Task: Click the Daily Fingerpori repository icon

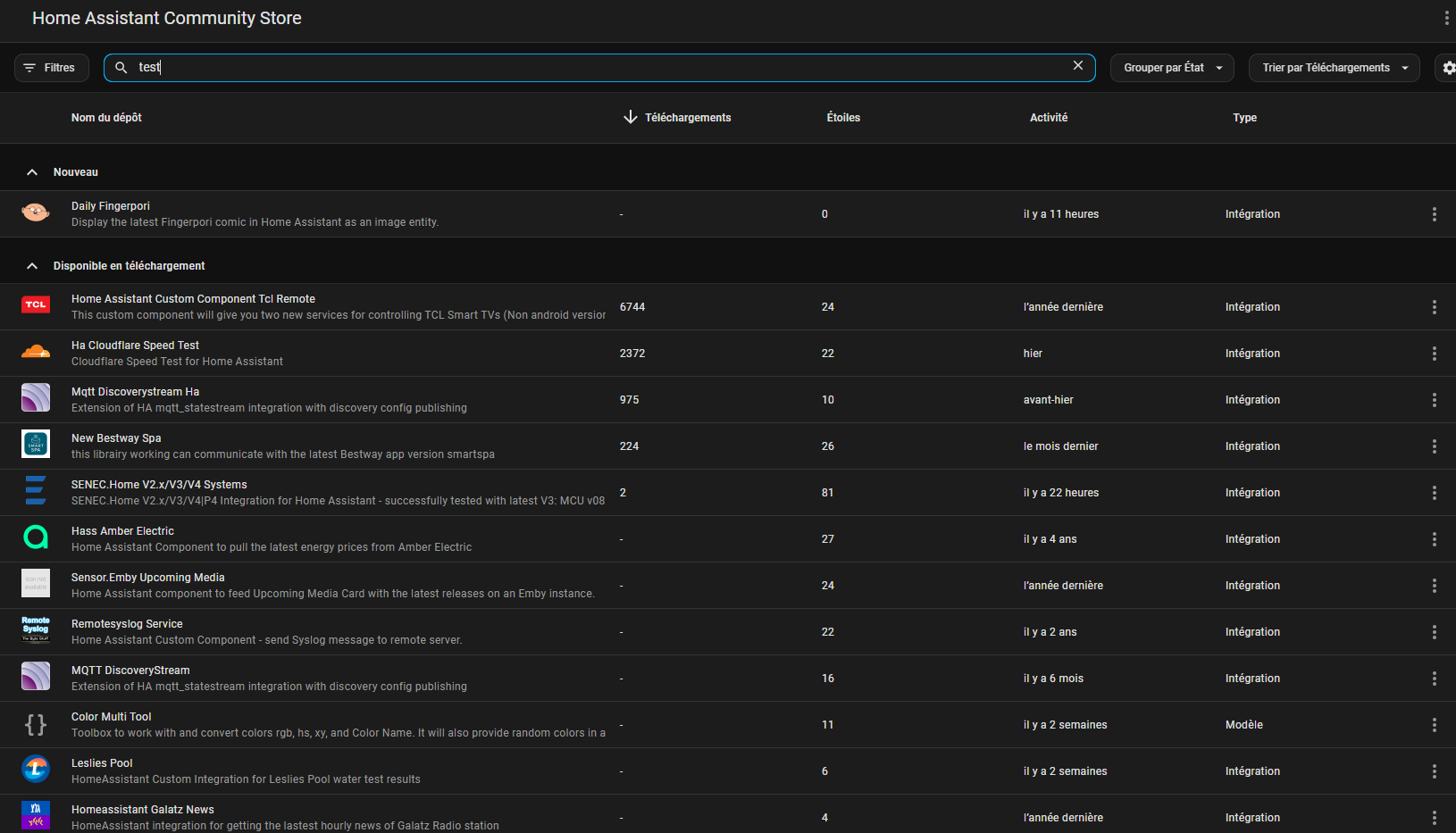Action: tap(36, 213)
